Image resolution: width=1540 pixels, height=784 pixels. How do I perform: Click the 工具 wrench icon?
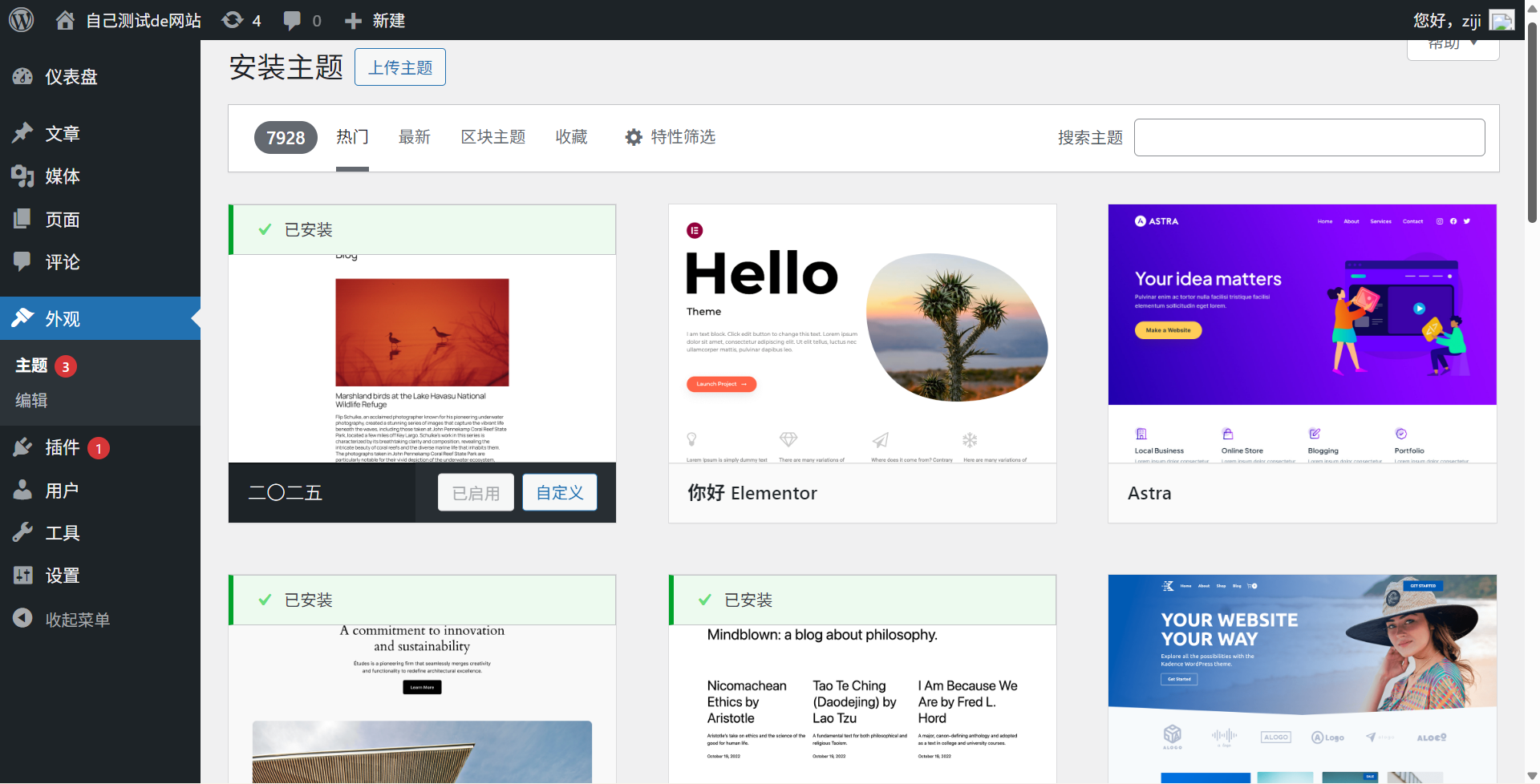[x=22, y=532]
